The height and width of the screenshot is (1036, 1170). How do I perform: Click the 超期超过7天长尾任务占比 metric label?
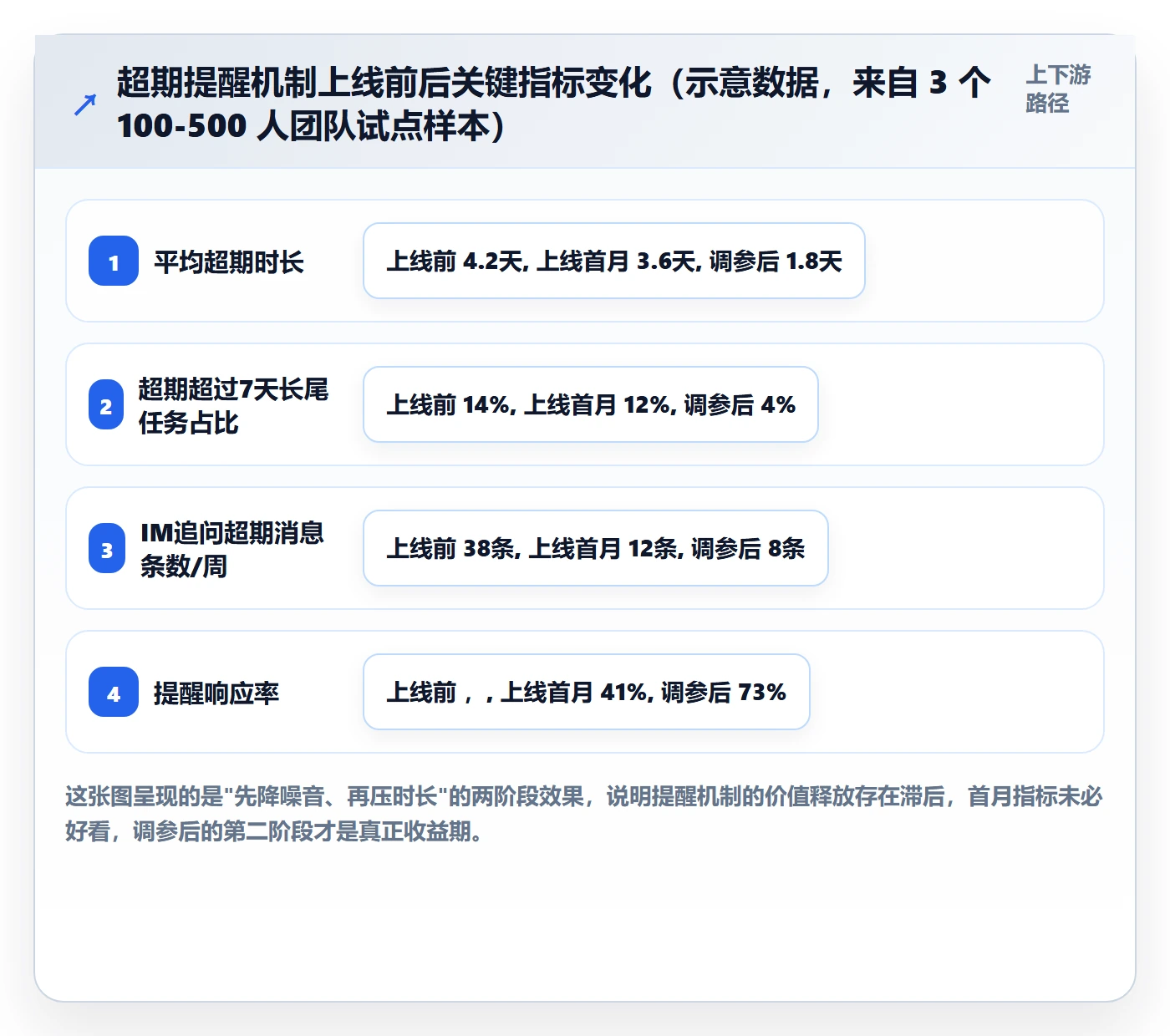[234, 405]
